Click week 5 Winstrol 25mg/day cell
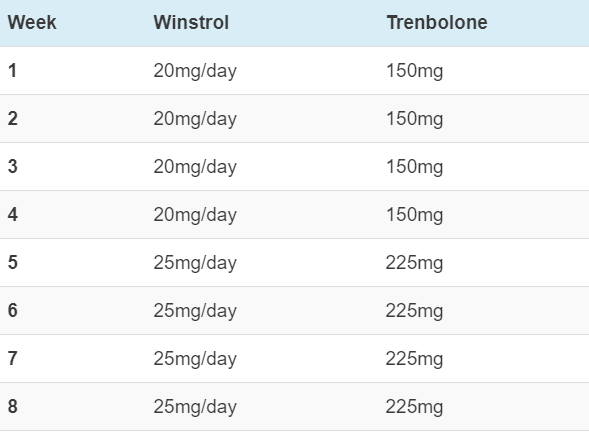Screen dimensions: 589x437 [195, 263]
